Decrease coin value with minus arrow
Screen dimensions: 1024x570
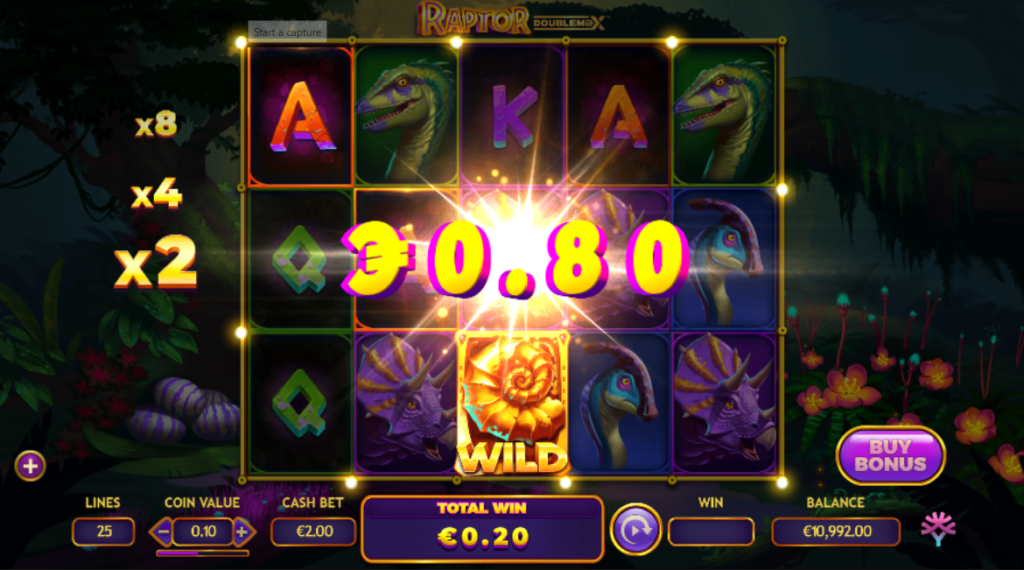(162, 531)
